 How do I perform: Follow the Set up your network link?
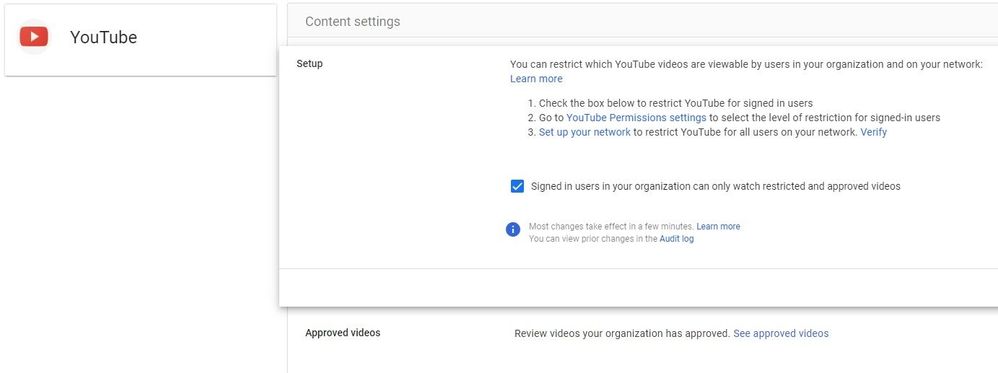[x=584, y=132]
